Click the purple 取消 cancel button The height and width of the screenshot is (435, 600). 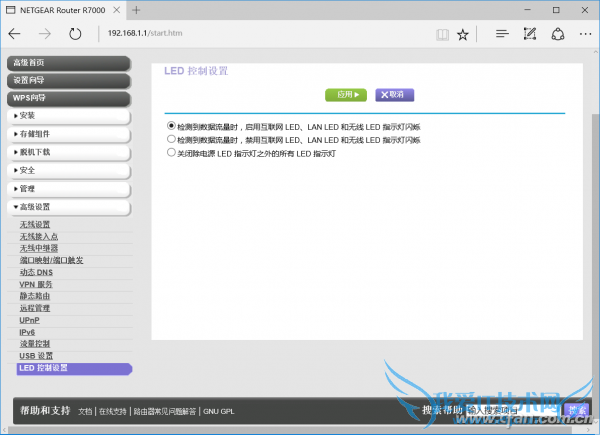(395, 94)
